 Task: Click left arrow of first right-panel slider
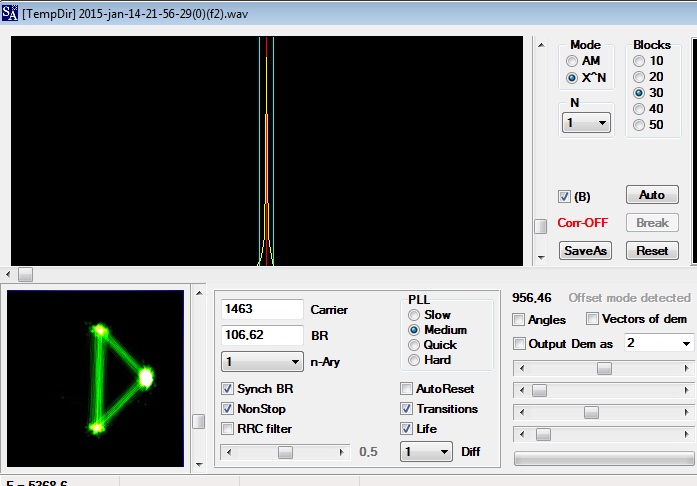point(522,368)
